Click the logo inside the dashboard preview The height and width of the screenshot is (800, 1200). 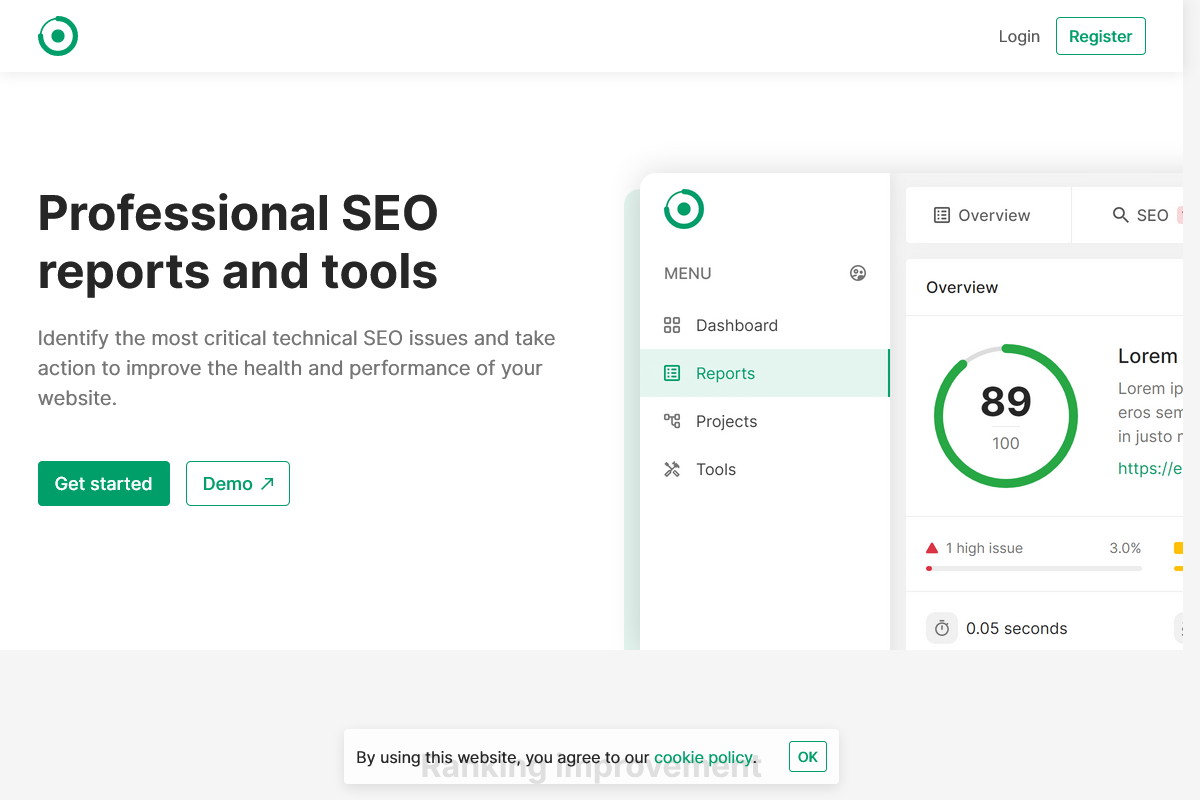pos(684,209)
